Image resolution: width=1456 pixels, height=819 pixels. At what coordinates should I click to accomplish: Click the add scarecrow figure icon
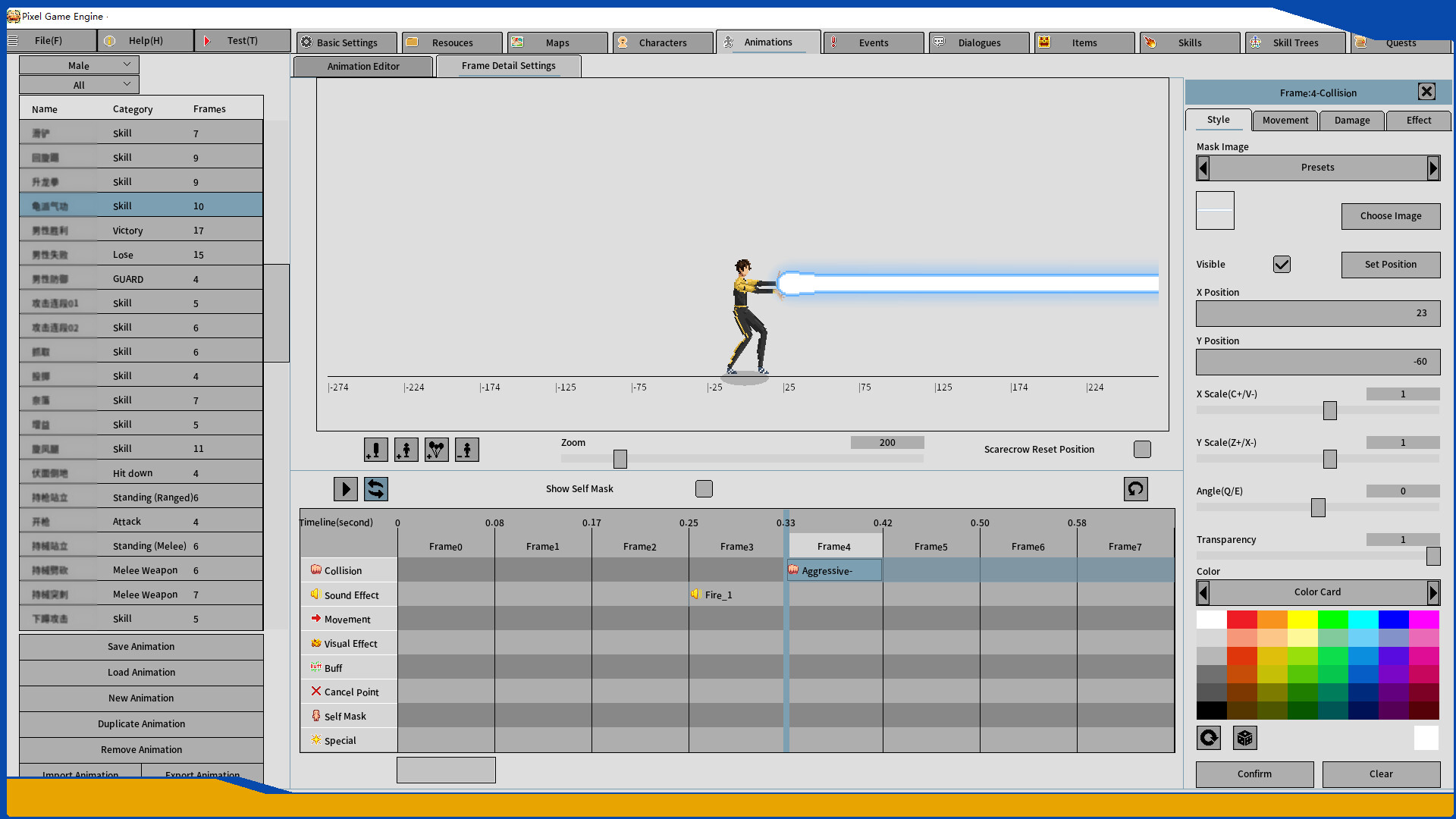[x=406, y=449]
